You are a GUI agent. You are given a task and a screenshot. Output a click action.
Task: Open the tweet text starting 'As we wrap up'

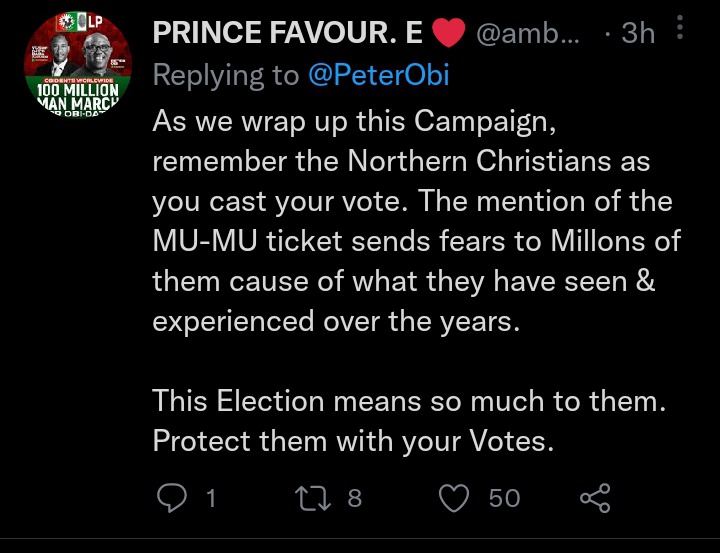click(x=416, y=221)
